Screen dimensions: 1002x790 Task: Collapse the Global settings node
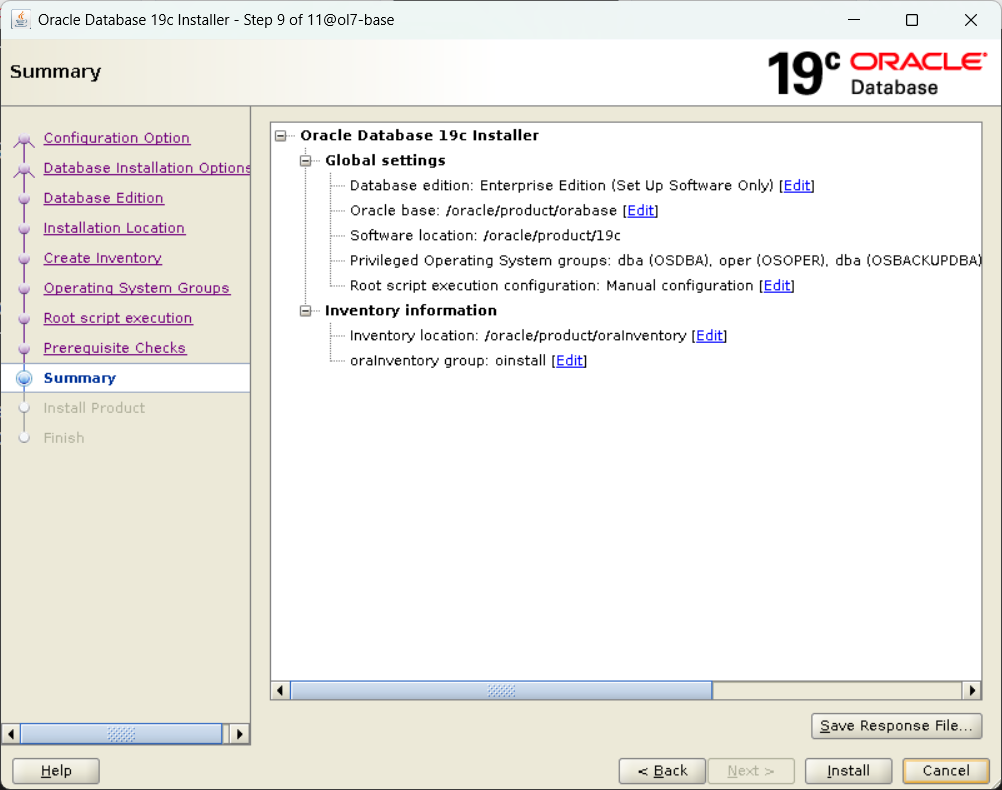305,160
